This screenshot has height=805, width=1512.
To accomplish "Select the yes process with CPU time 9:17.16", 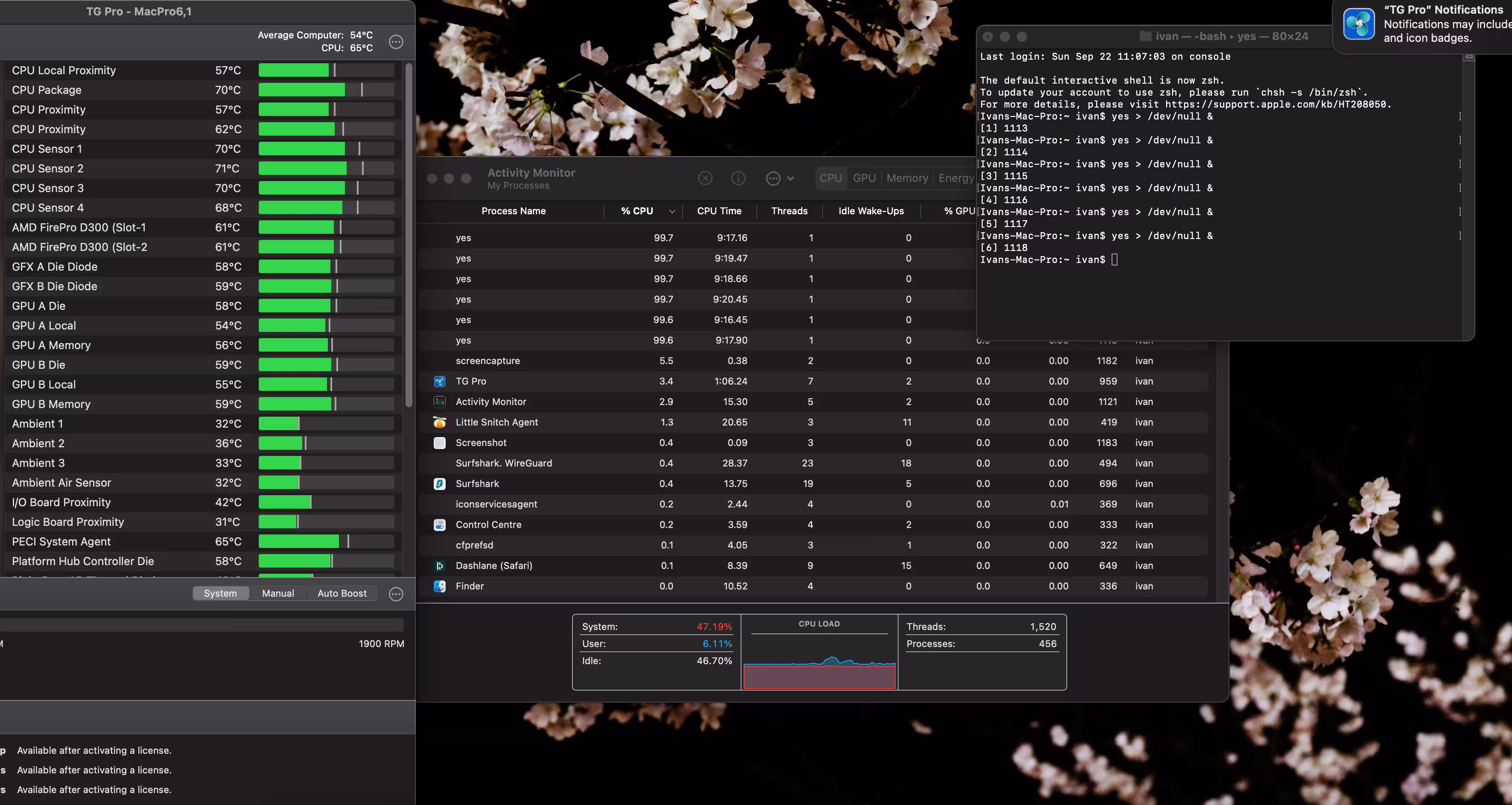I will [696, 238].
